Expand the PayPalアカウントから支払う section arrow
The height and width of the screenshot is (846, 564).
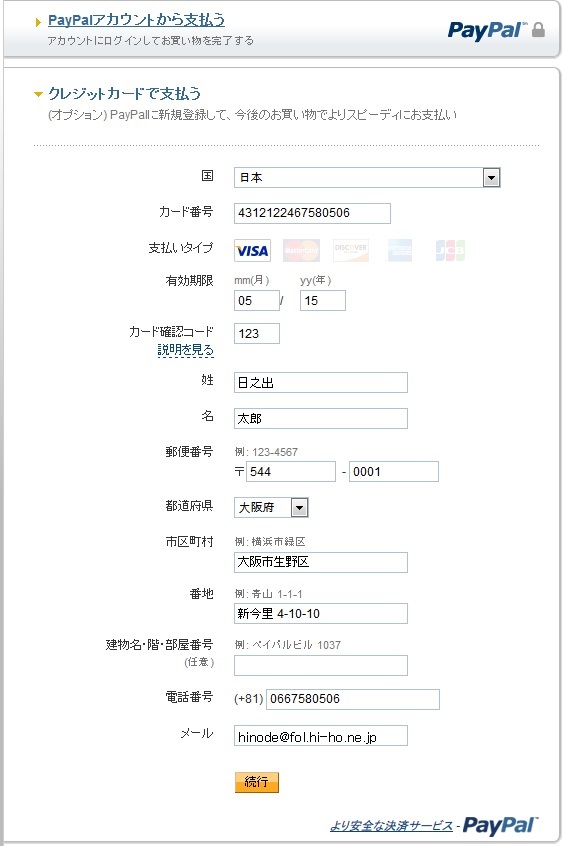tap(38, 22)
